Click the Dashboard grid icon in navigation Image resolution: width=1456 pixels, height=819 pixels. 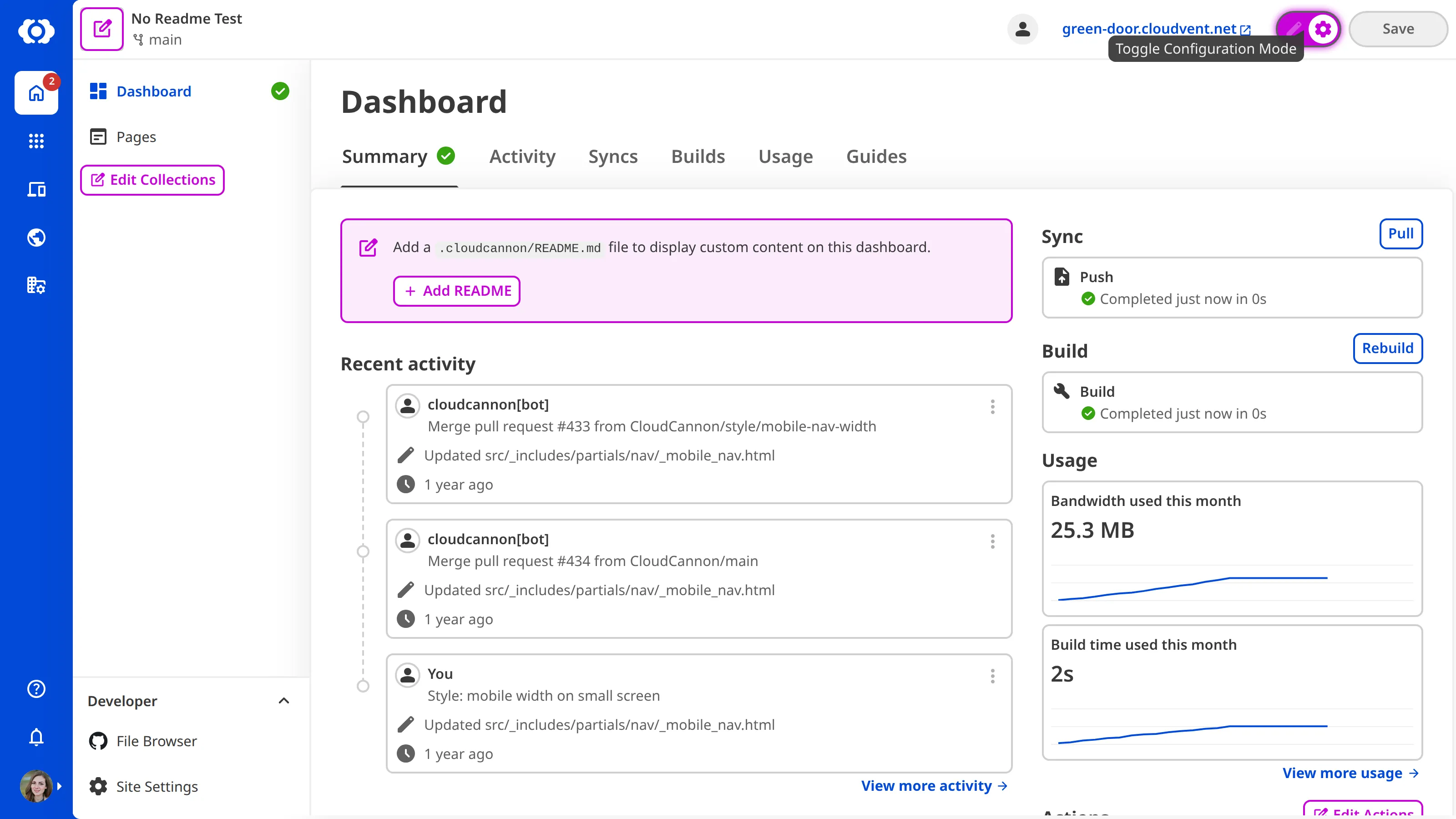[98, 91]
